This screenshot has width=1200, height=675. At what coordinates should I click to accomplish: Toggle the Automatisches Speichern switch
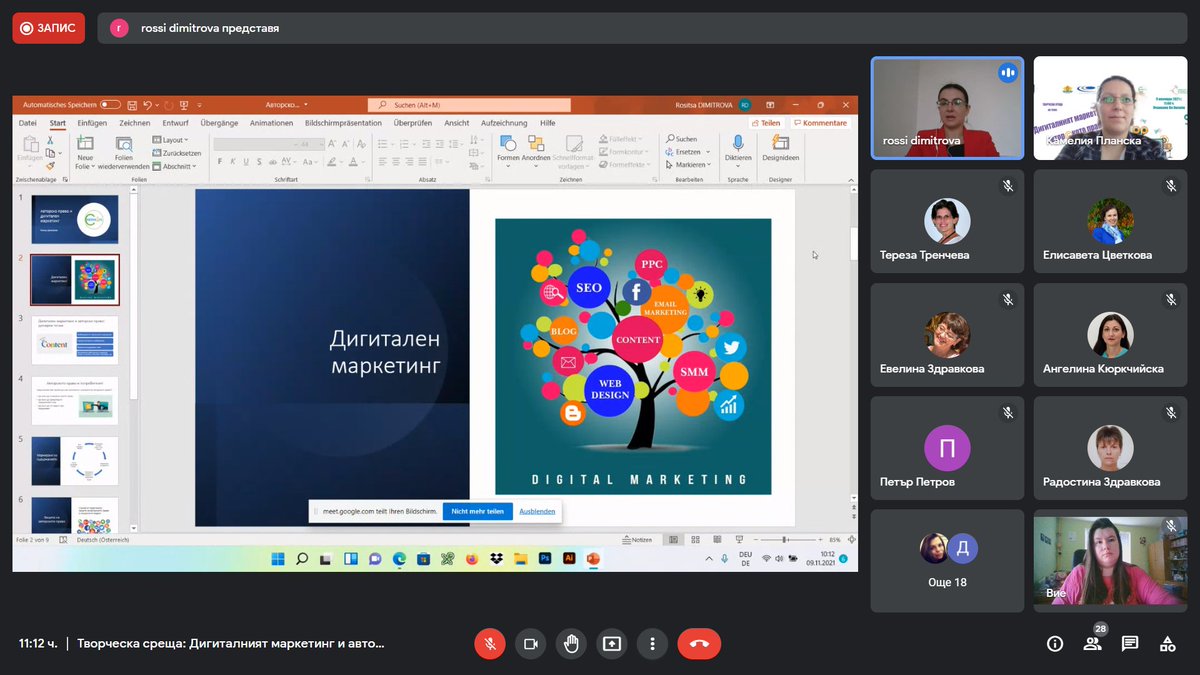tap(110, 104)
